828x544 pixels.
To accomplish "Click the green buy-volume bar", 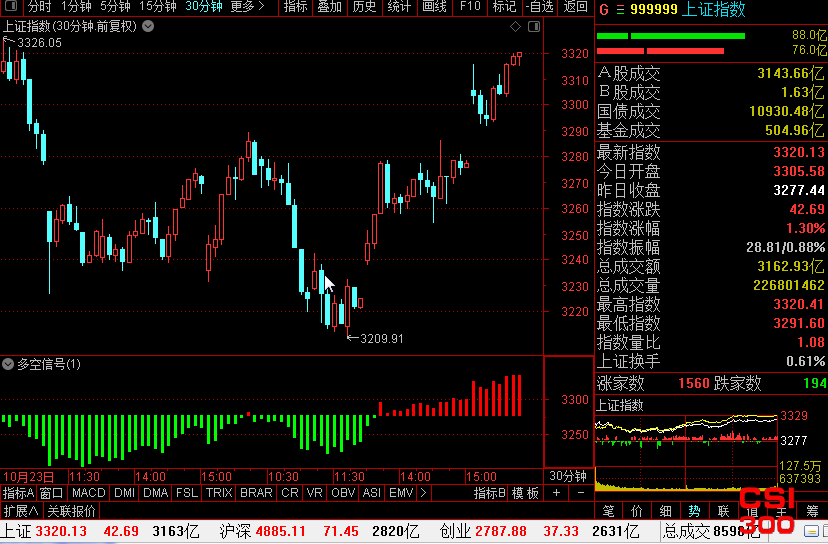I will (x=671, y=36).
